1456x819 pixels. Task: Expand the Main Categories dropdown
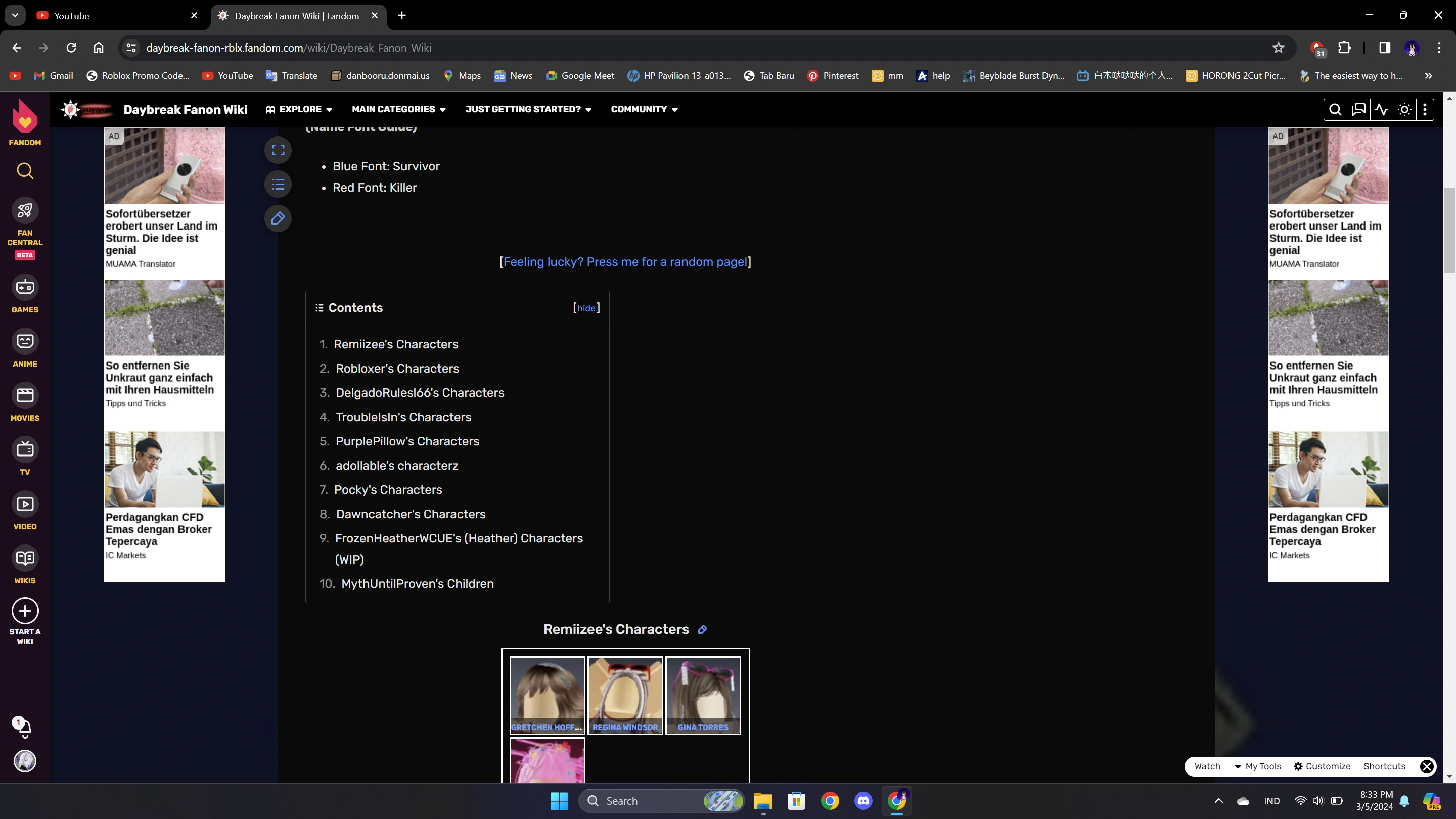pos(398,110)
